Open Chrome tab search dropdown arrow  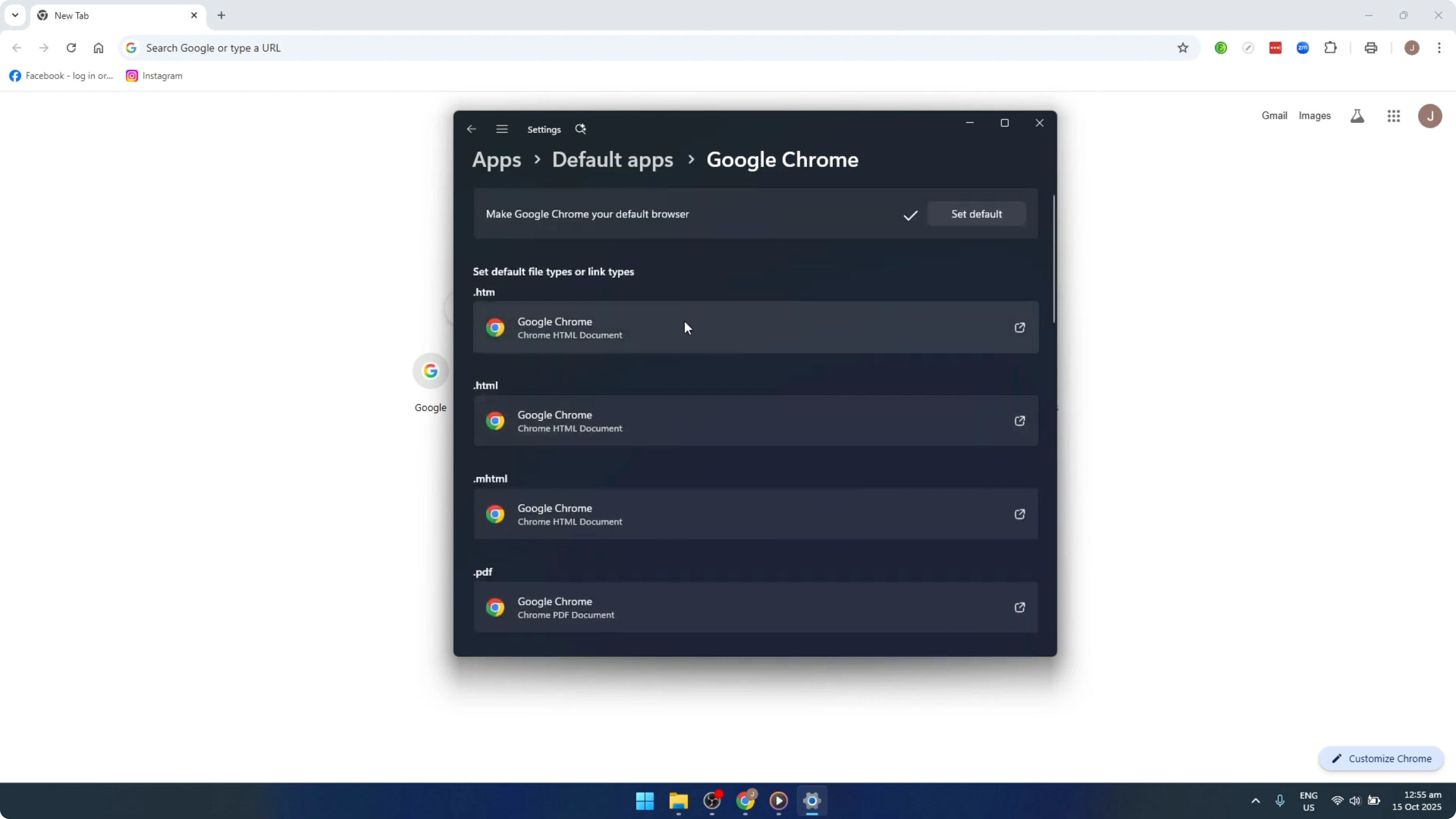pos(15,15)
